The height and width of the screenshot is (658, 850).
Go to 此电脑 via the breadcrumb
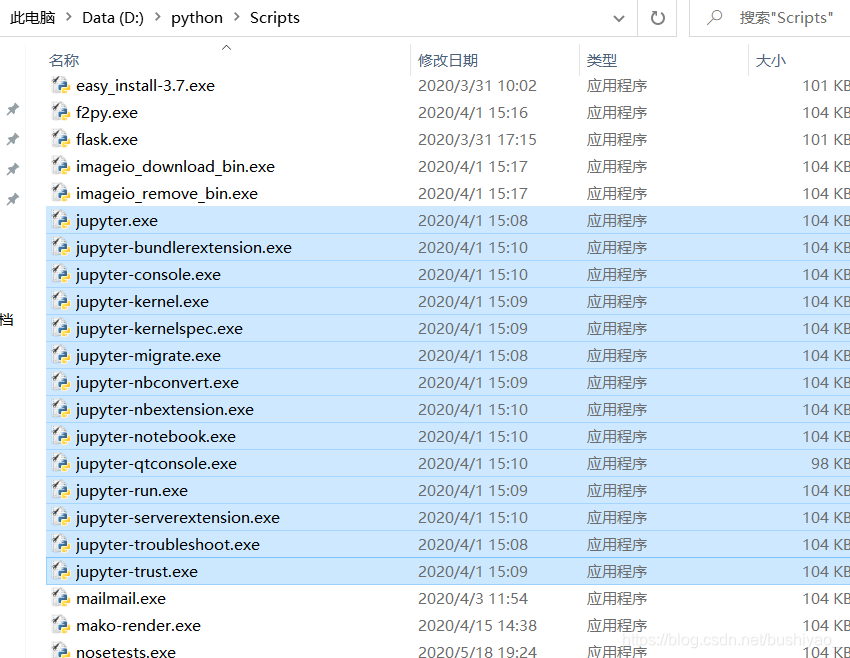coord(33,17)
